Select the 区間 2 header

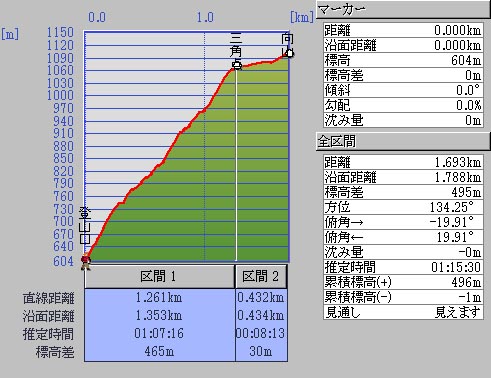261,276
